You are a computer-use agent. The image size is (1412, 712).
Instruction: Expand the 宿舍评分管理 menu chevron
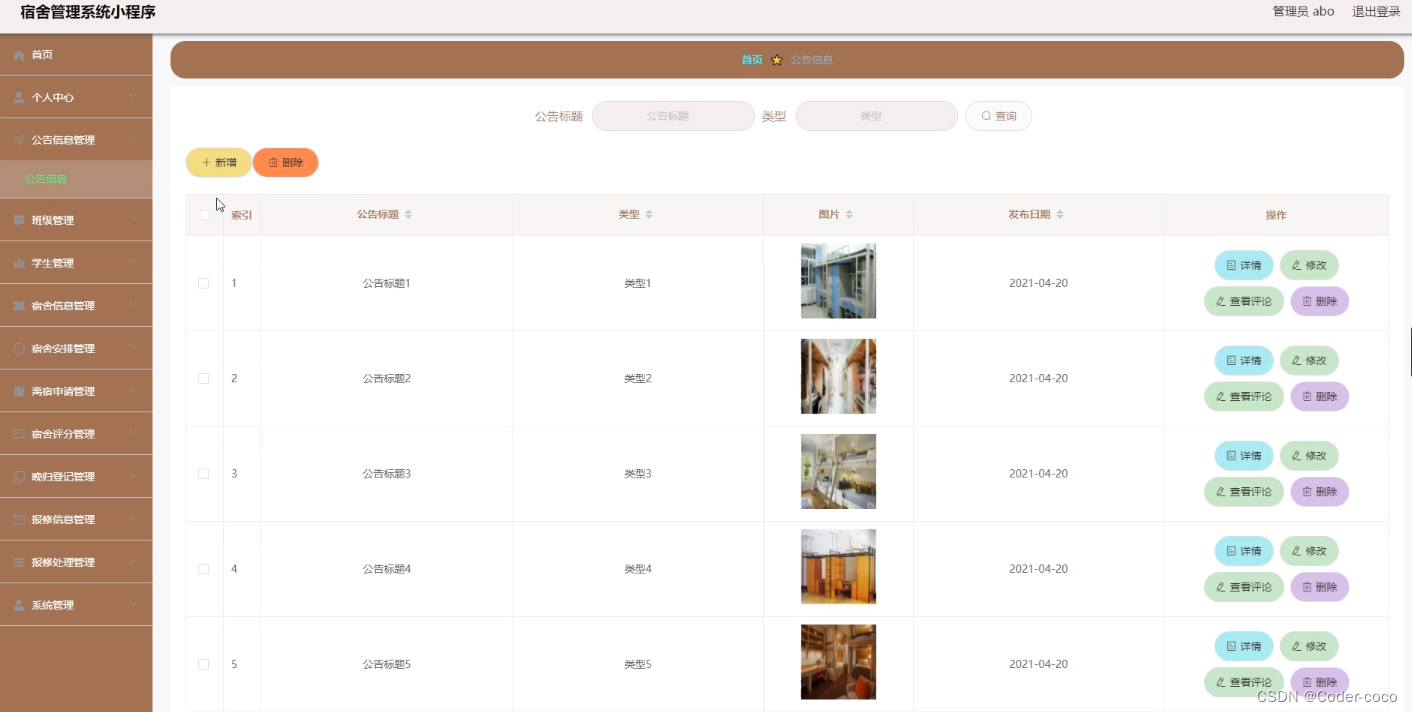[133, 434]
